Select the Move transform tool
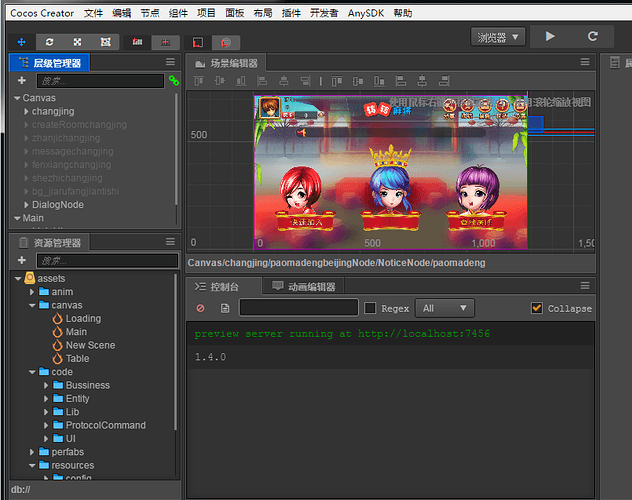 21,42
